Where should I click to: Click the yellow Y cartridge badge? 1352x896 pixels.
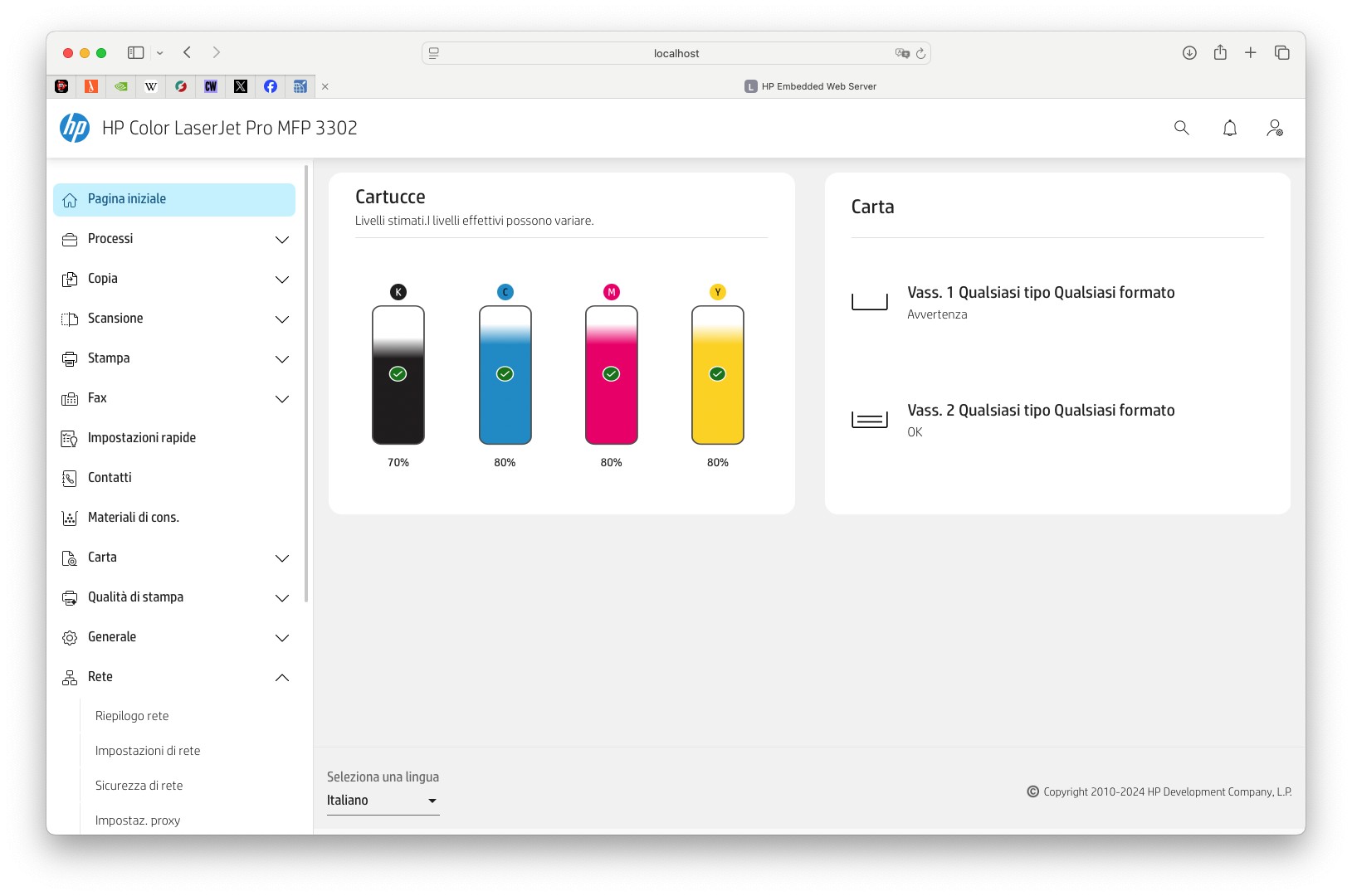[718, 292]
